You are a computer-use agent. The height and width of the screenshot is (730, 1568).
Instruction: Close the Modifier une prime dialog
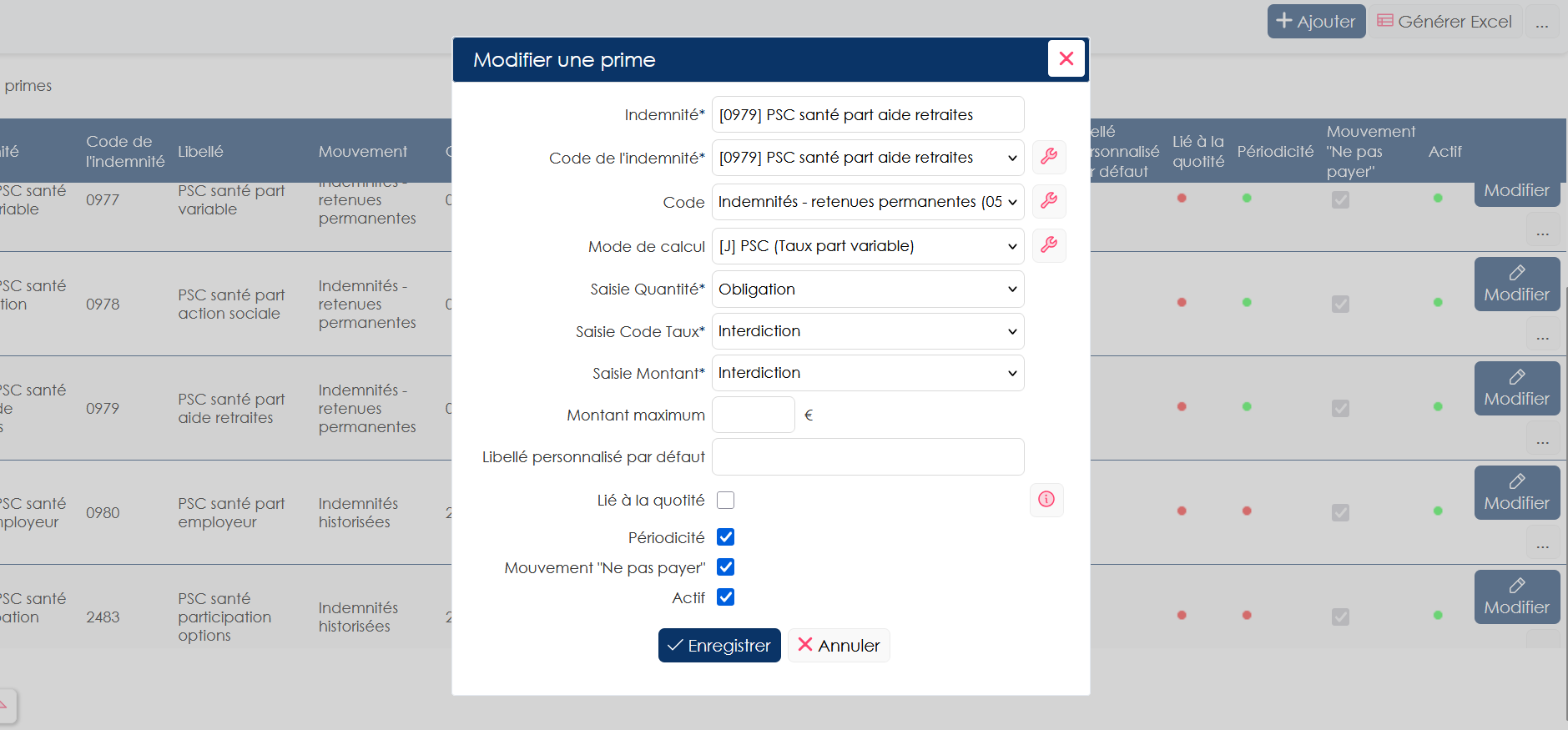click(1066, 58)
